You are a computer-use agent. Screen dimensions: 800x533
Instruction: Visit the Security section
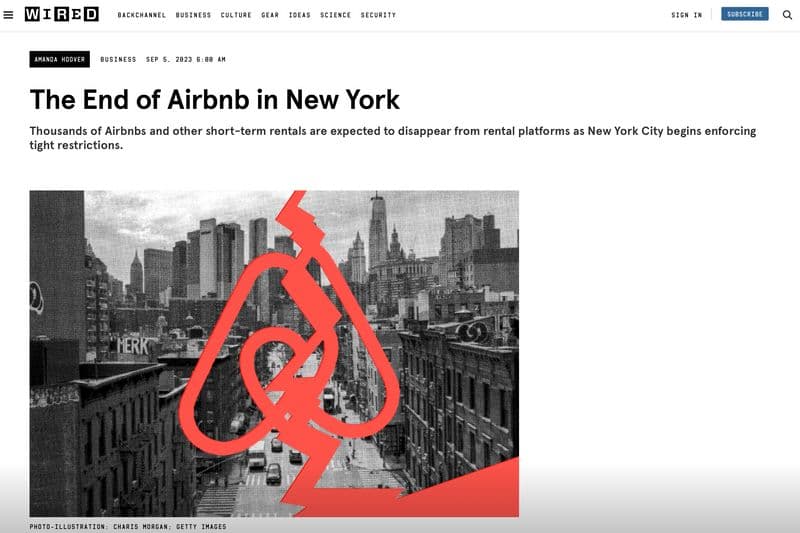[x=378, y=15]
